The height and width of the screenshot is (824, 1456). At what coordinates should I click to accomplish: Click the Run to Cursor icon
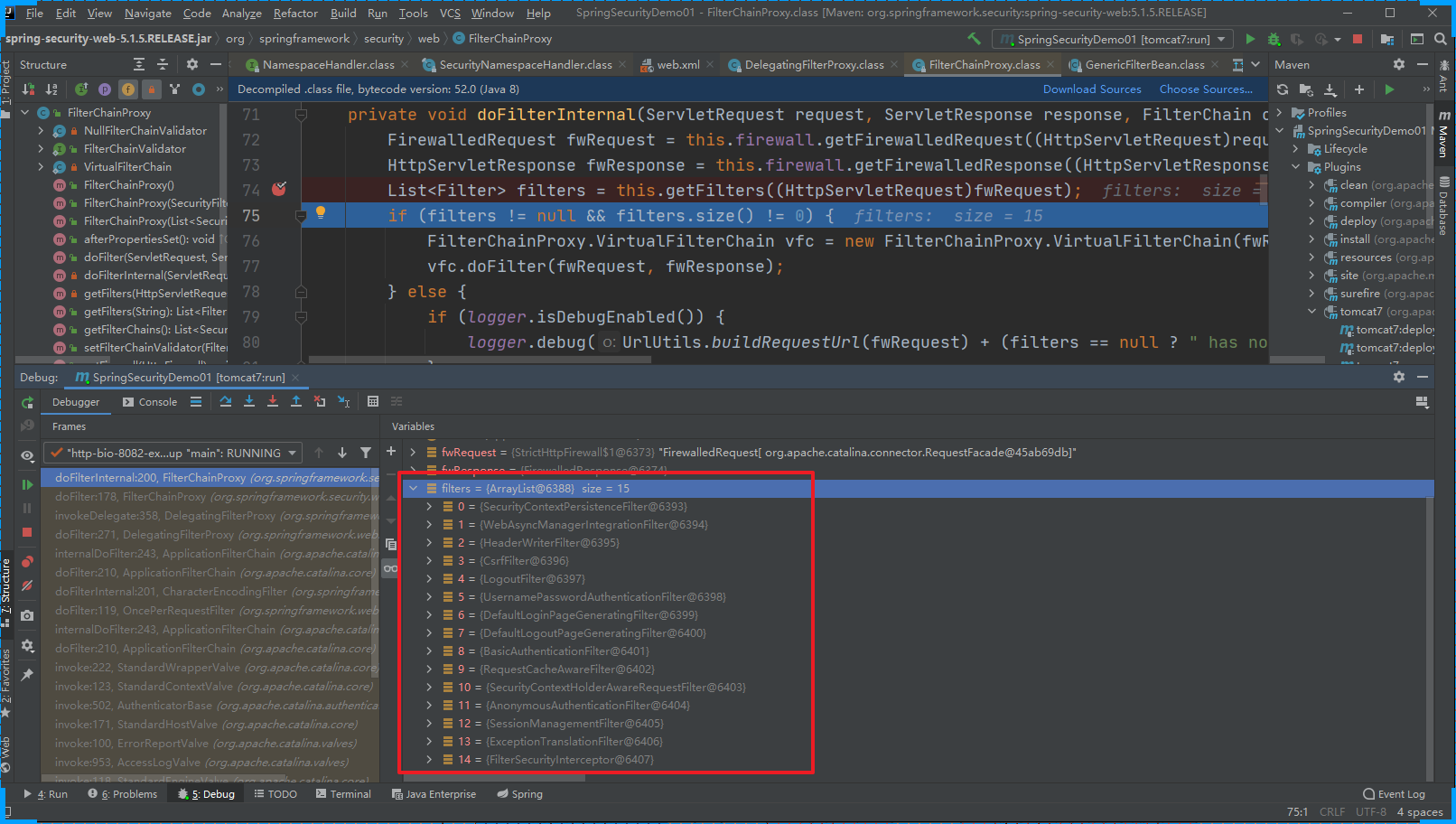tap(343, 402)
